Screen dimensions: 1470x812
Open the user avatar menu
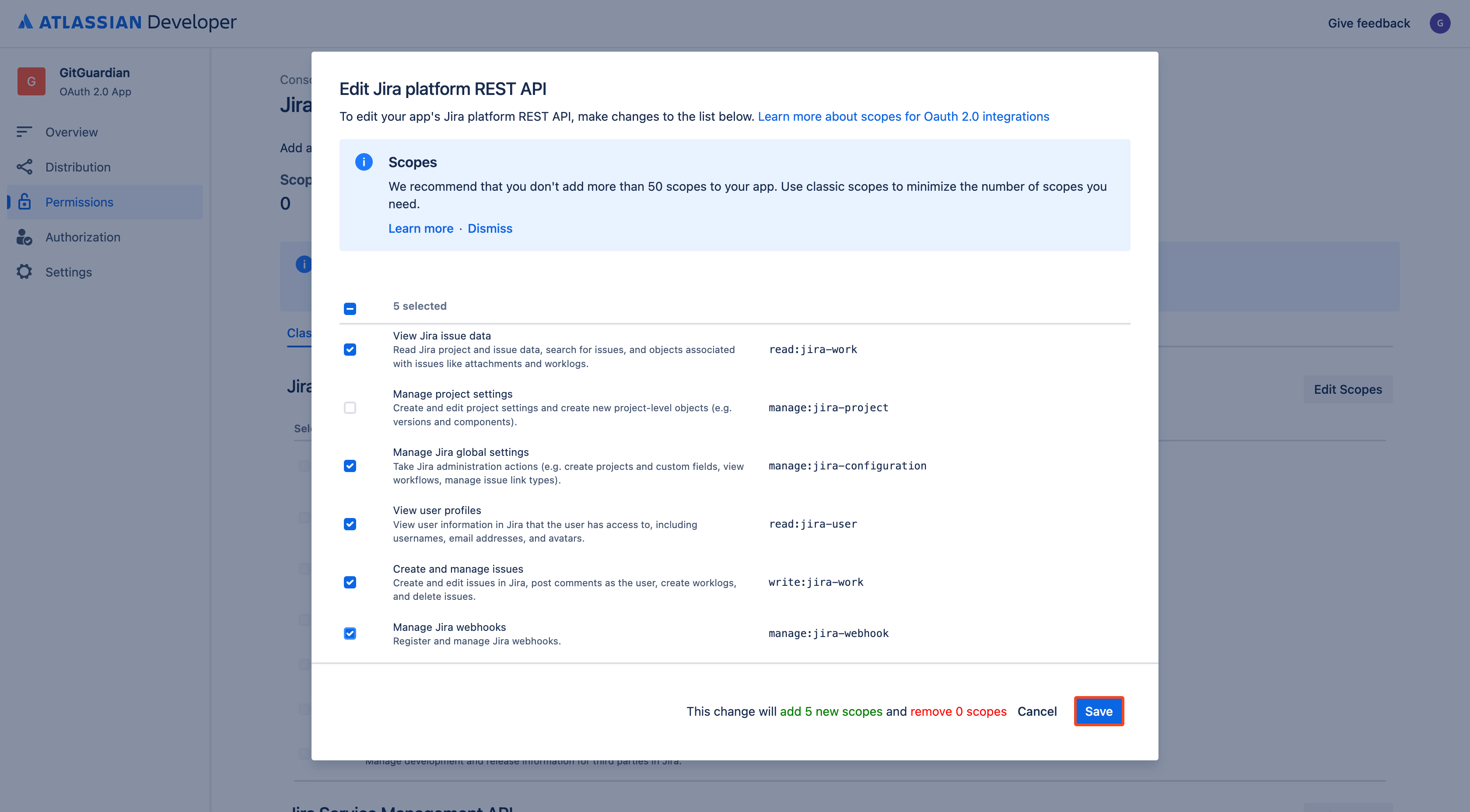point(1440,23)
